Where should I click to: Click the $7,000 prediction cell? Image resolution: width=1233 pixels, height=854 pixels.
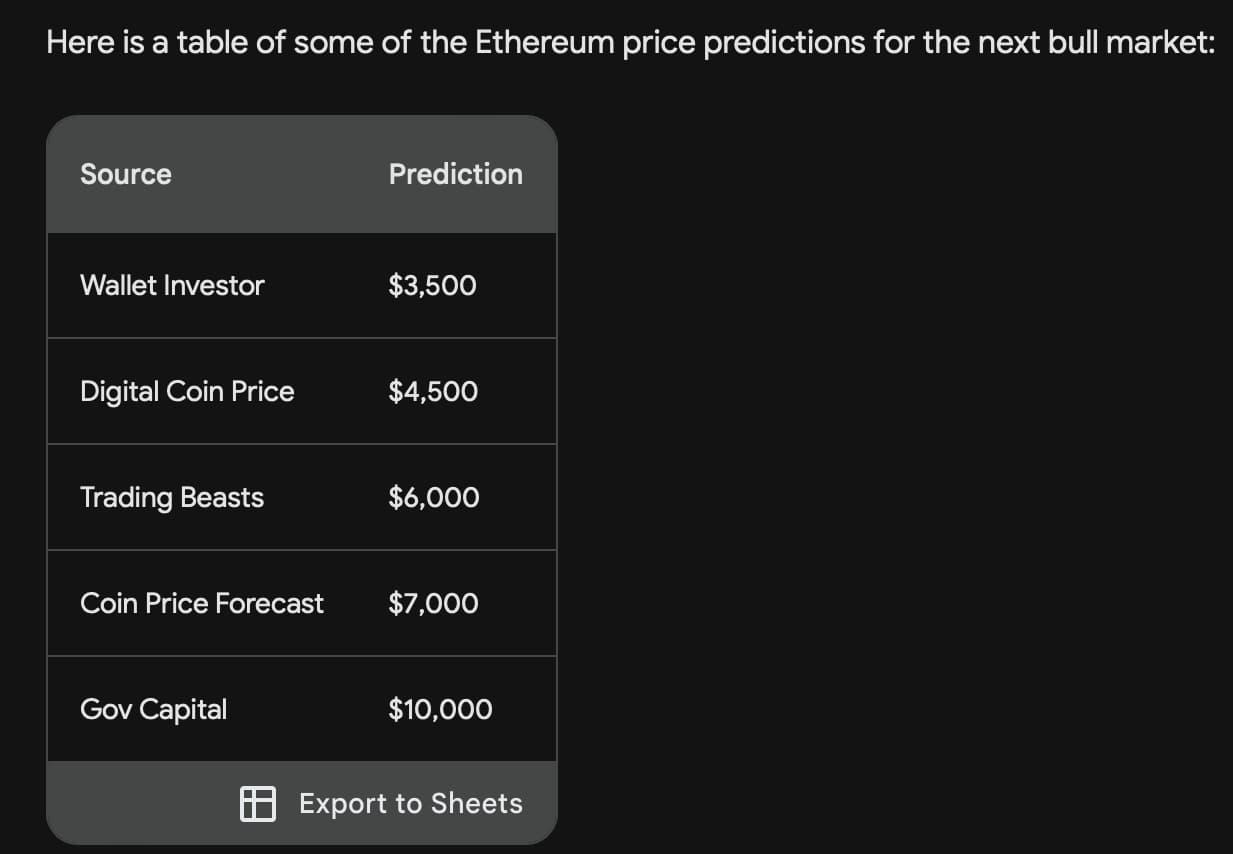(434, 603)
